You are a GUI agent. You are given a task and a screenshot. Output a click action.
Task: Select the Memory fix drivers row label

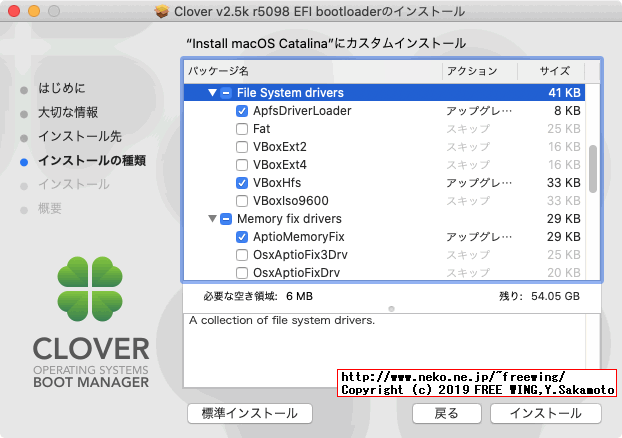289,219
